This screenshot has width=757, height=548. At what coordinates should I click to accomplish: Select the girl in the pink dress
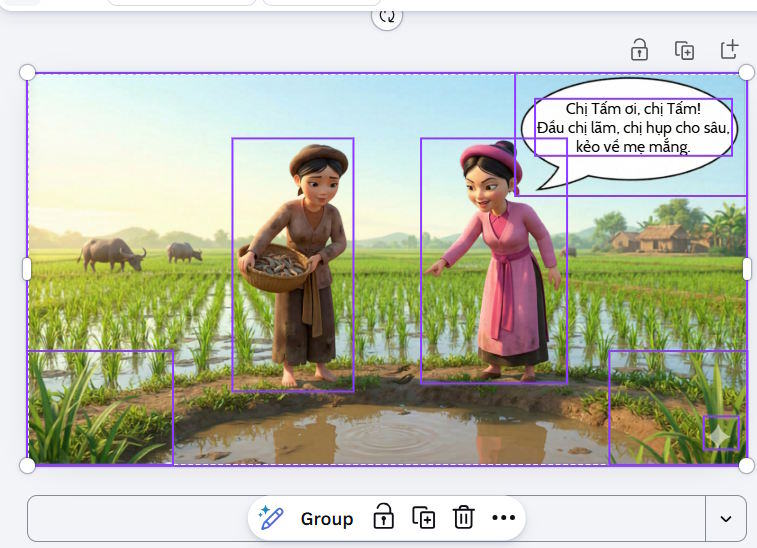coord(494,262)
